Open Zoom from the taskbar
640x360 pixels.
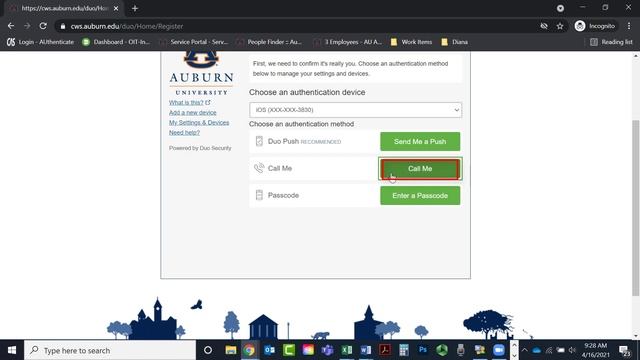tap(499, 350)
